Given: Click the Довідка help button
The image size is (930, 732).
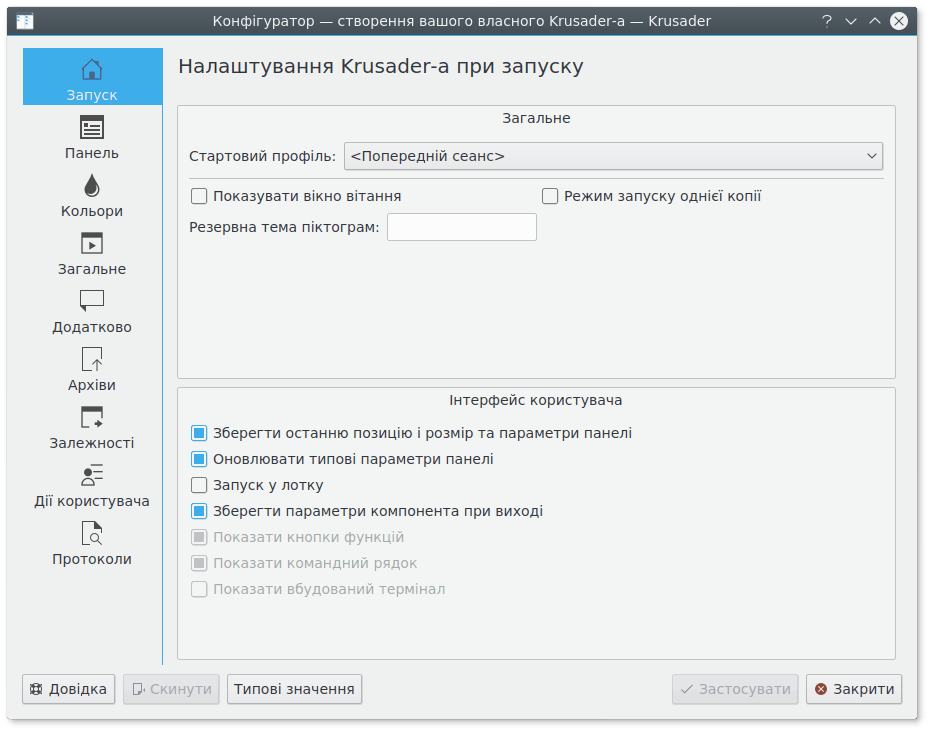Looking at the screenshot, I should pos(69,689).
